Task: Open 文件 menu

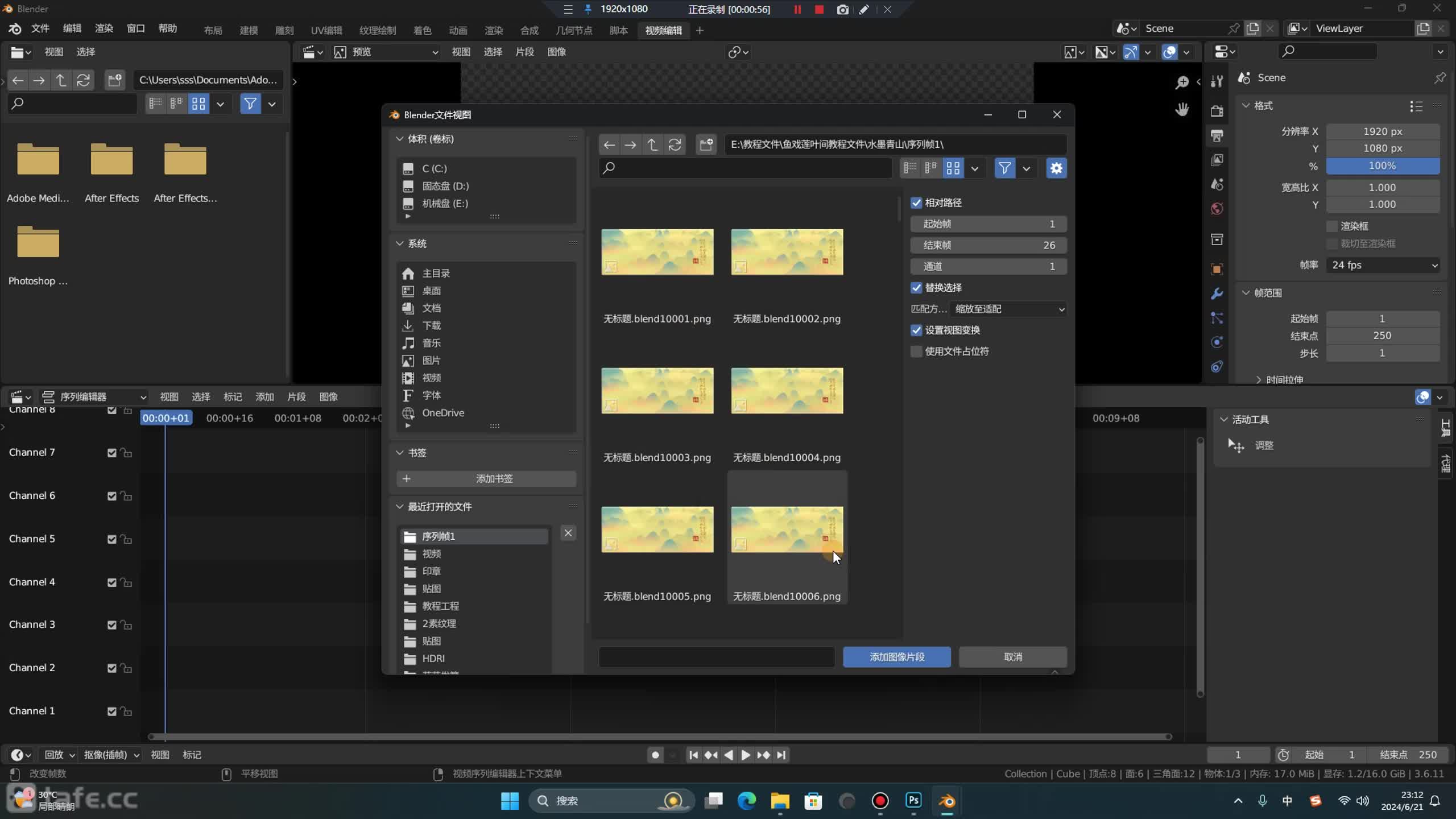Action: [40, 28]
